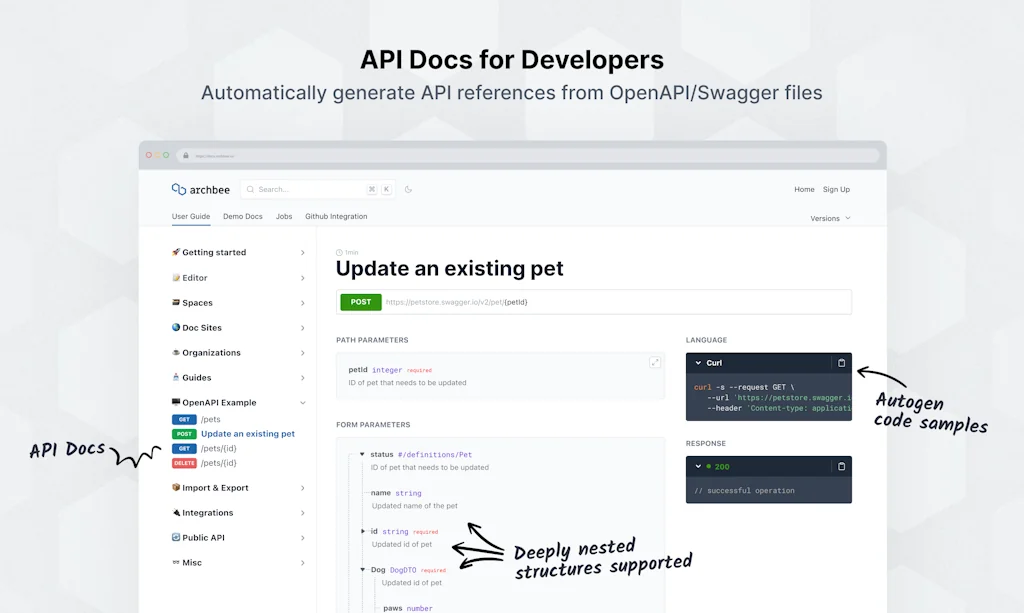
Task: Open the Github Integration tab
Action: [x=336, y=217]
